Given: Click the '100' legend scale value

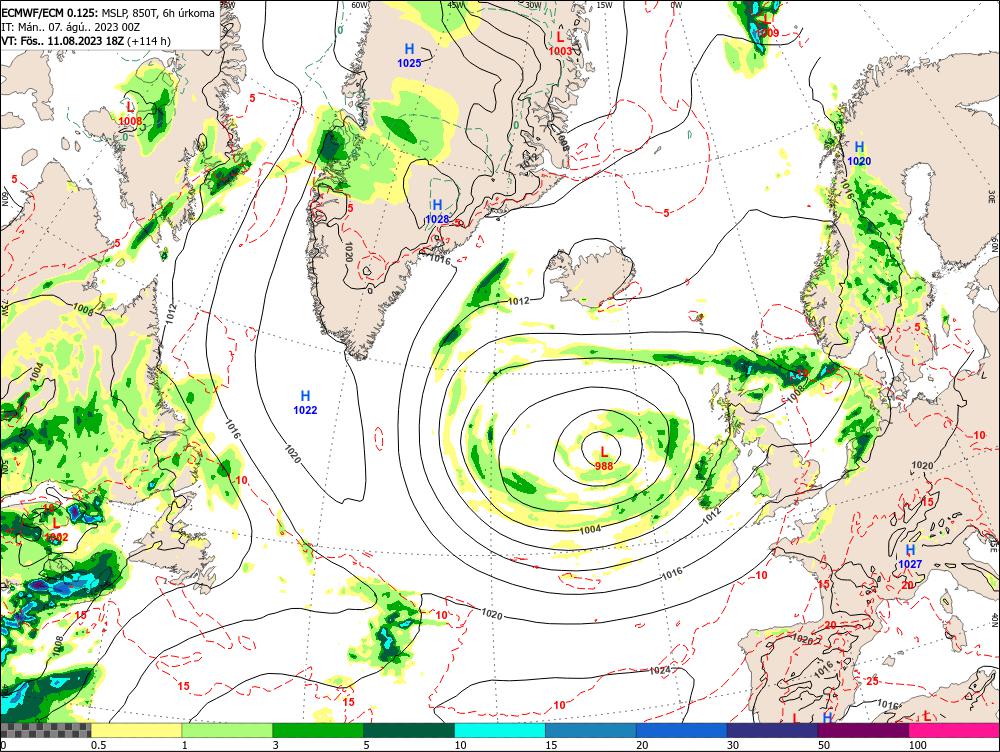Looking at the screenshot, I should tap(917, 745).
